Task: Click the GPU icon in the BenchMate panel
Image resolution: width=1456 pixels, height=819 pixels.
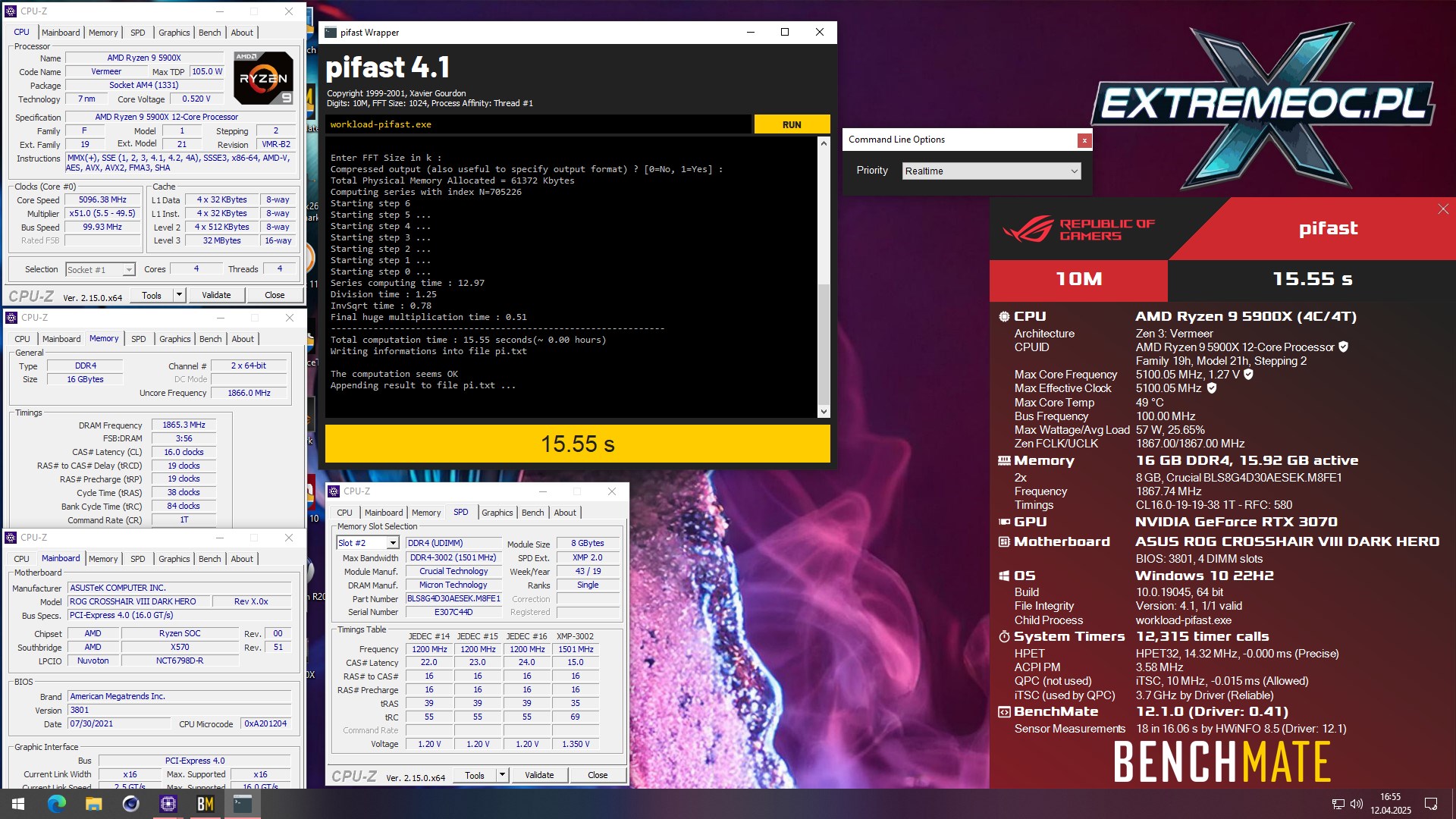Action: (1004, 522)
